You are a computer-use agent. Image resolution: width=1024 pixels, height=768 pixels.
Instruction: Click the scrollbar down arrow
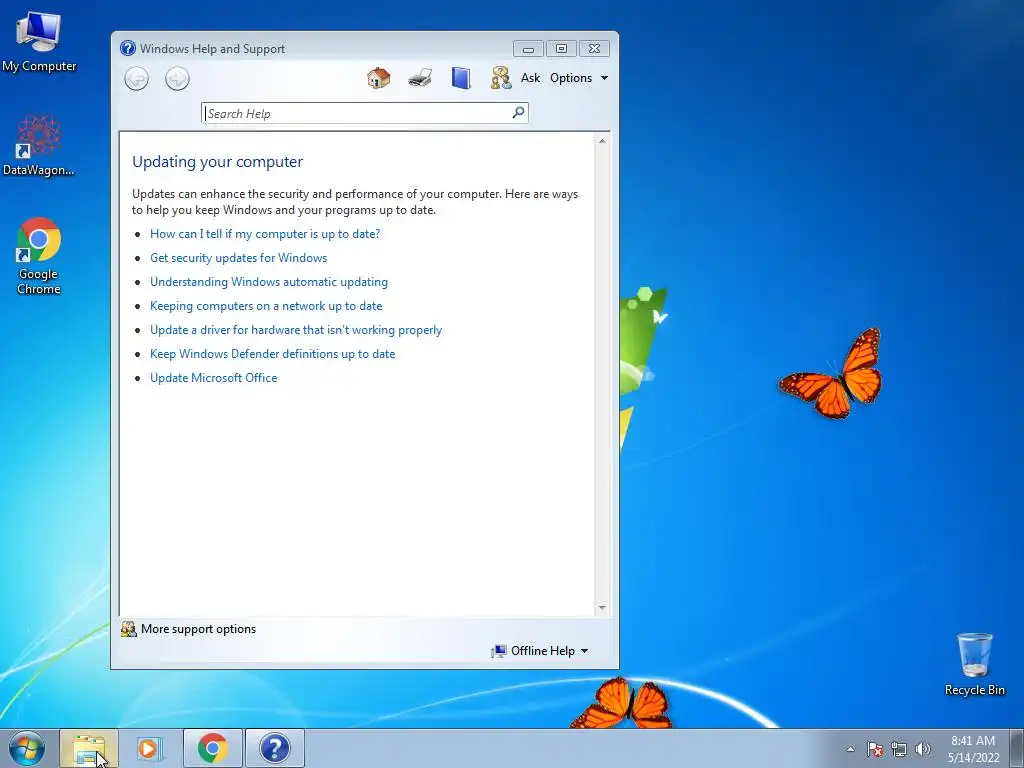pyautogui.click(x=602, y=608)
